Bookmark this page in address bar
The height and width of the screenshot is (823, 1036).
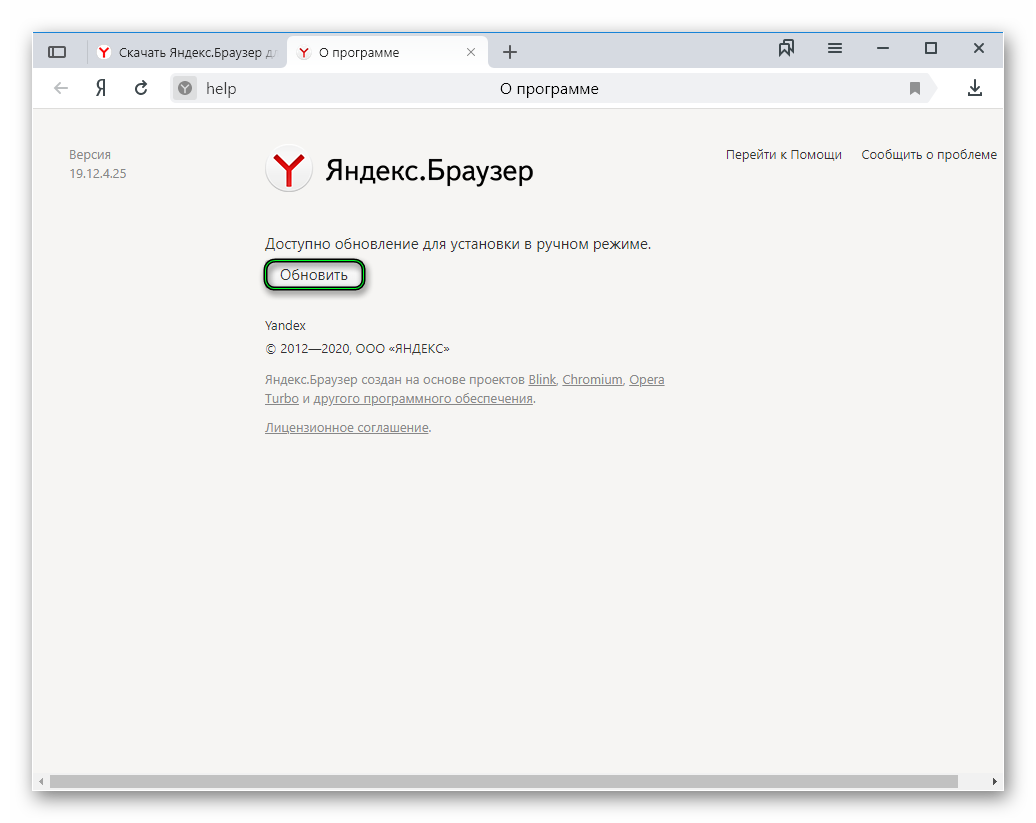coord(914,89)
